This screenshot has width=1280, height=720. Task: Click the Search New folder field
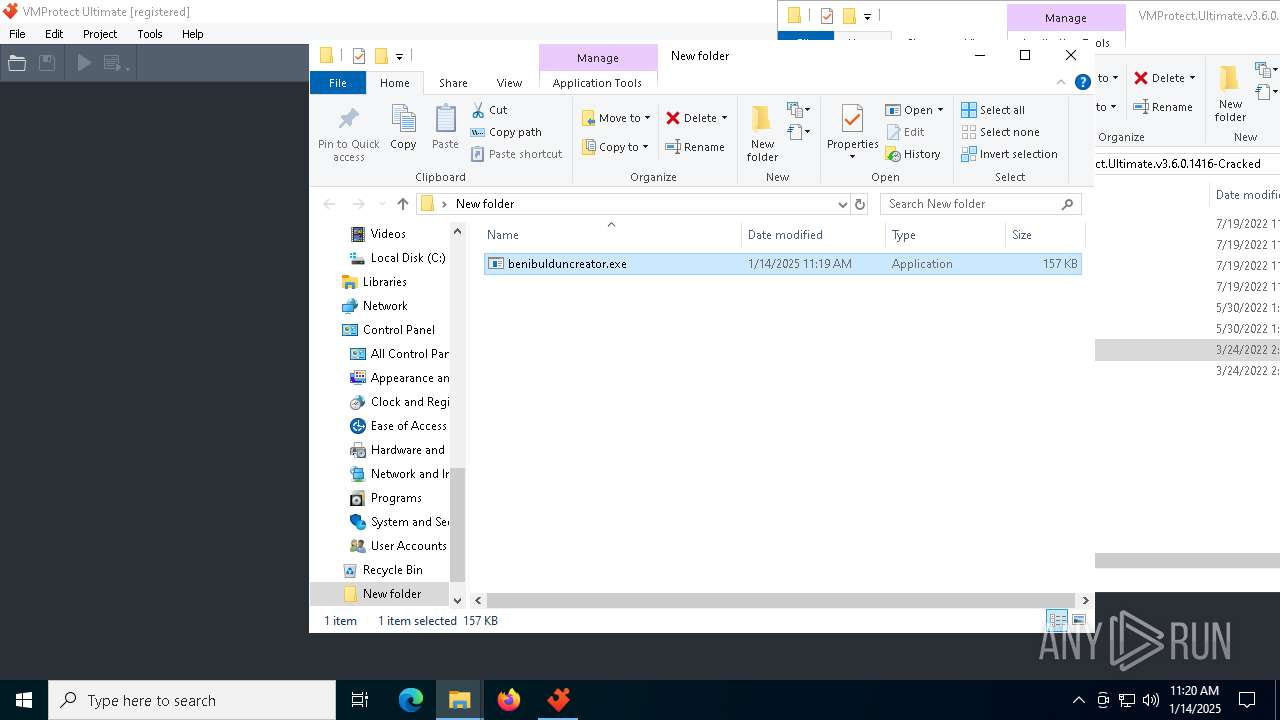(980, 204)
